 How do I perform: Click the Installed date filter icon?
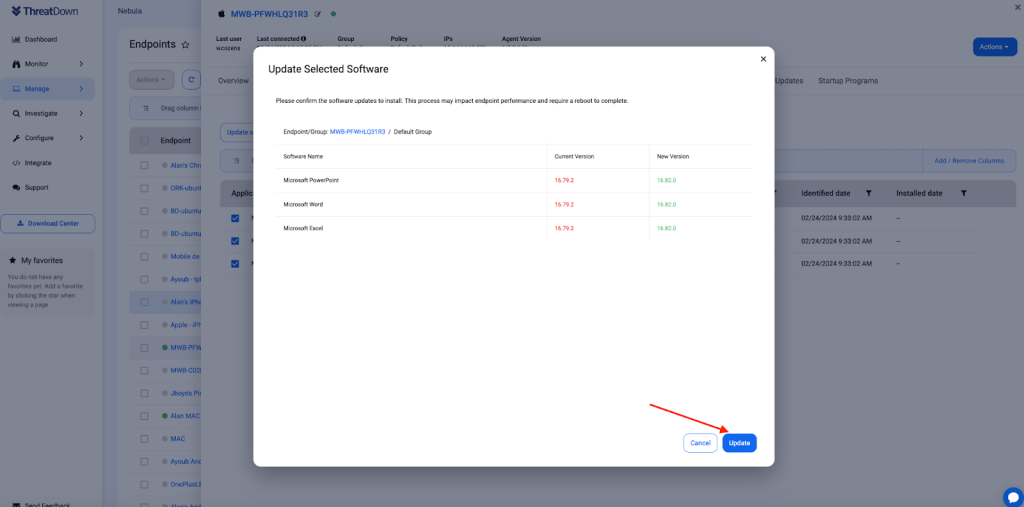(x=963, y=193)
